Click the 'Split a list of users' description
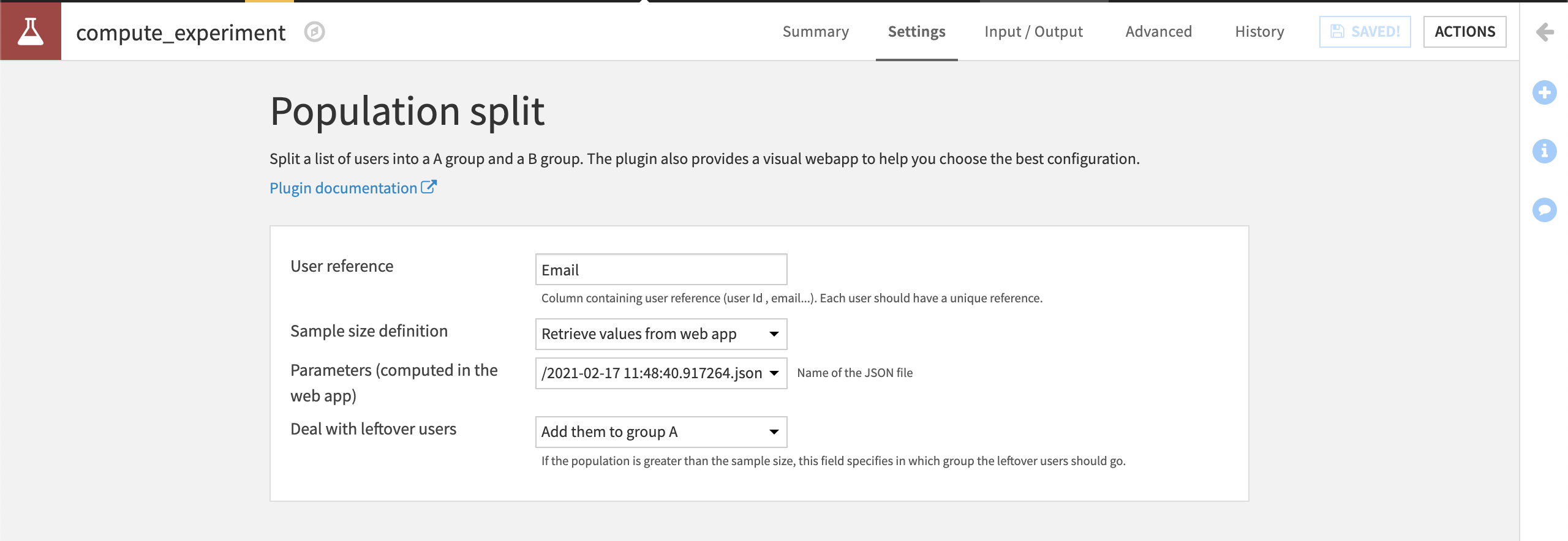This screenshot has width=1568, height=541. [704, 159]
